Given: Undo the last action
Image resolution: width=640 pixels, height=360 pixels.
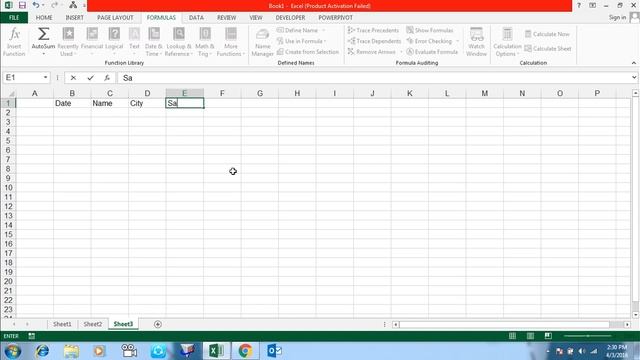Looking at the screenshot, I should point(36,5).
